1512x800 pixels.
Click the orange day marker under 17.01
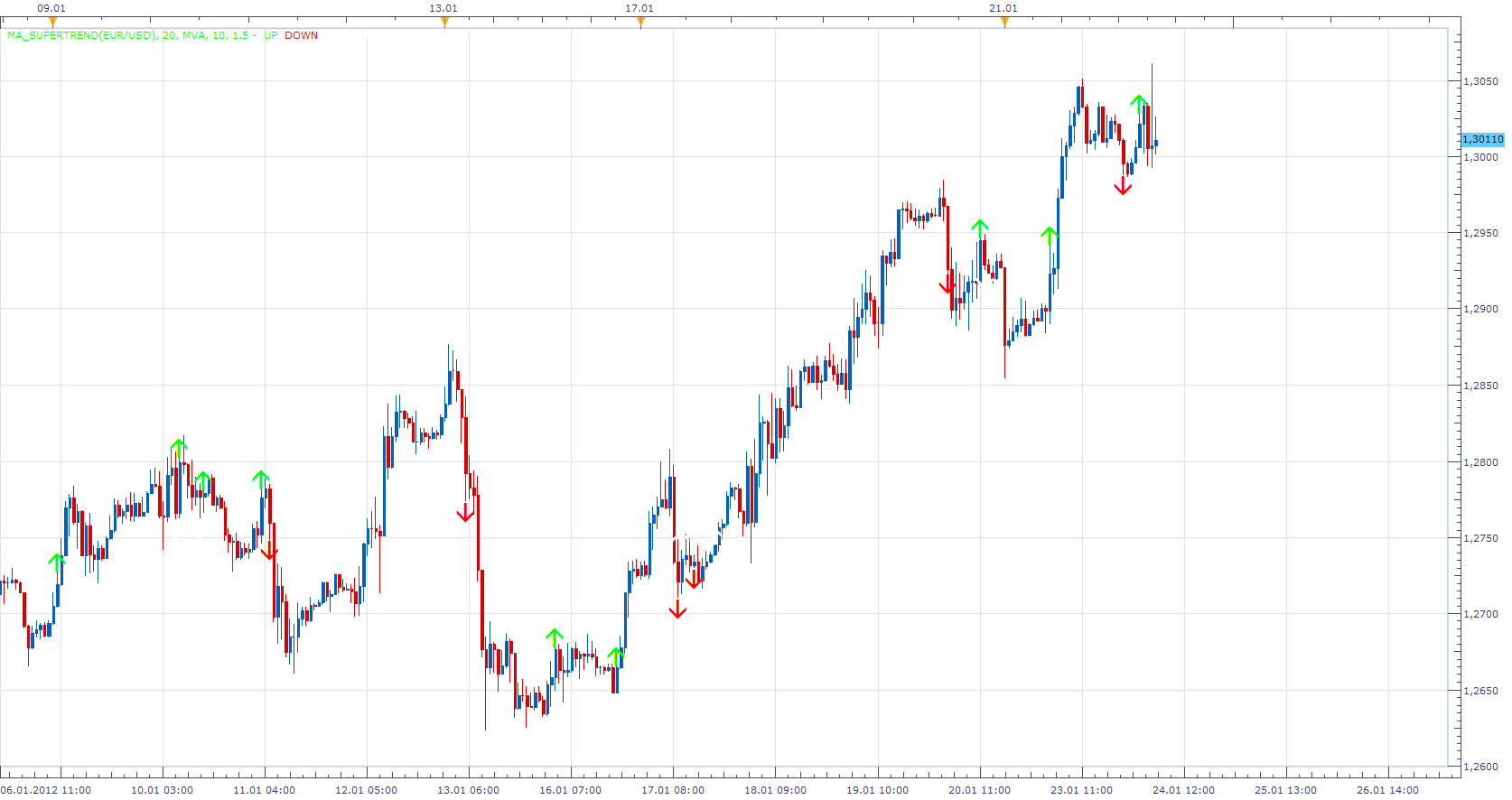pos(640,23)
